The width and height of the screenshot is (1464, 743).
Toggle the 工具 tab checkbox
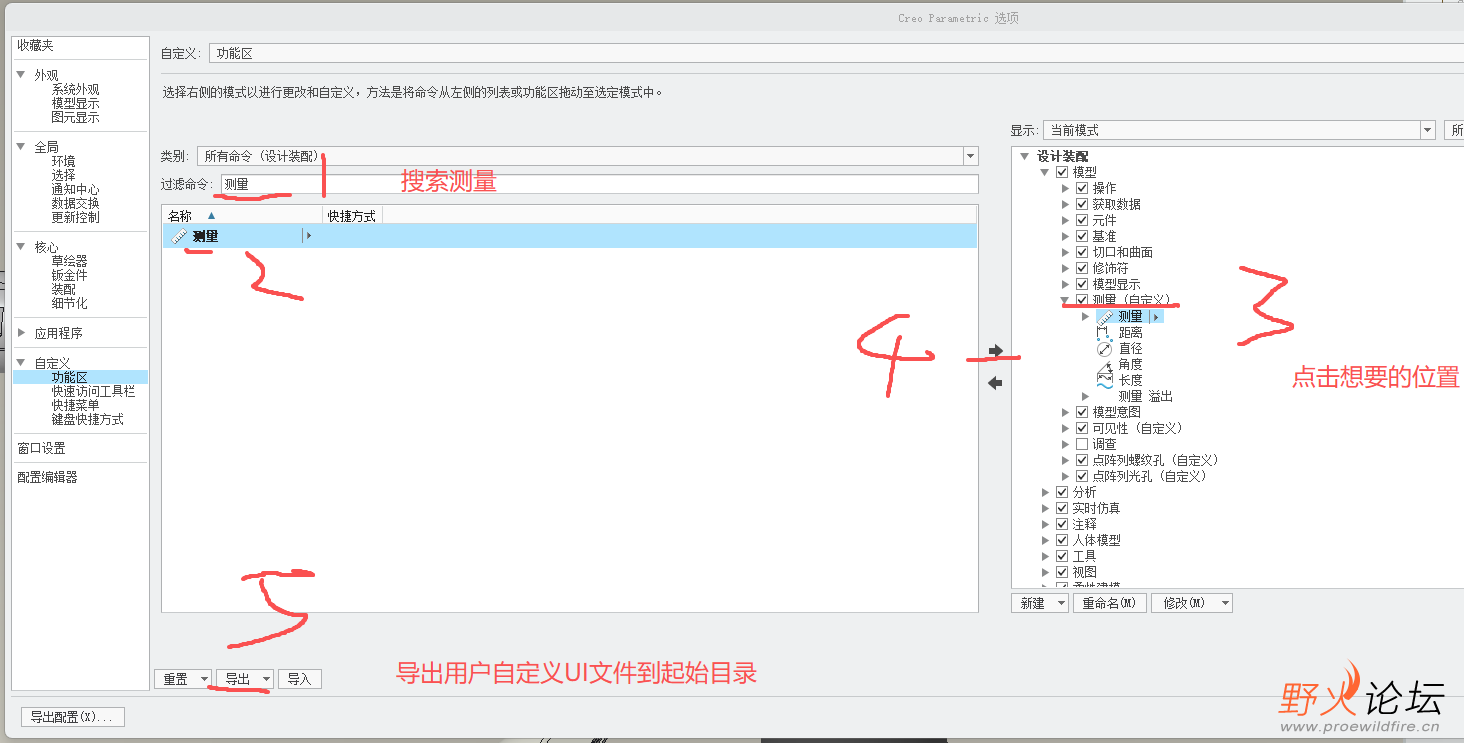coord(1062,556)
